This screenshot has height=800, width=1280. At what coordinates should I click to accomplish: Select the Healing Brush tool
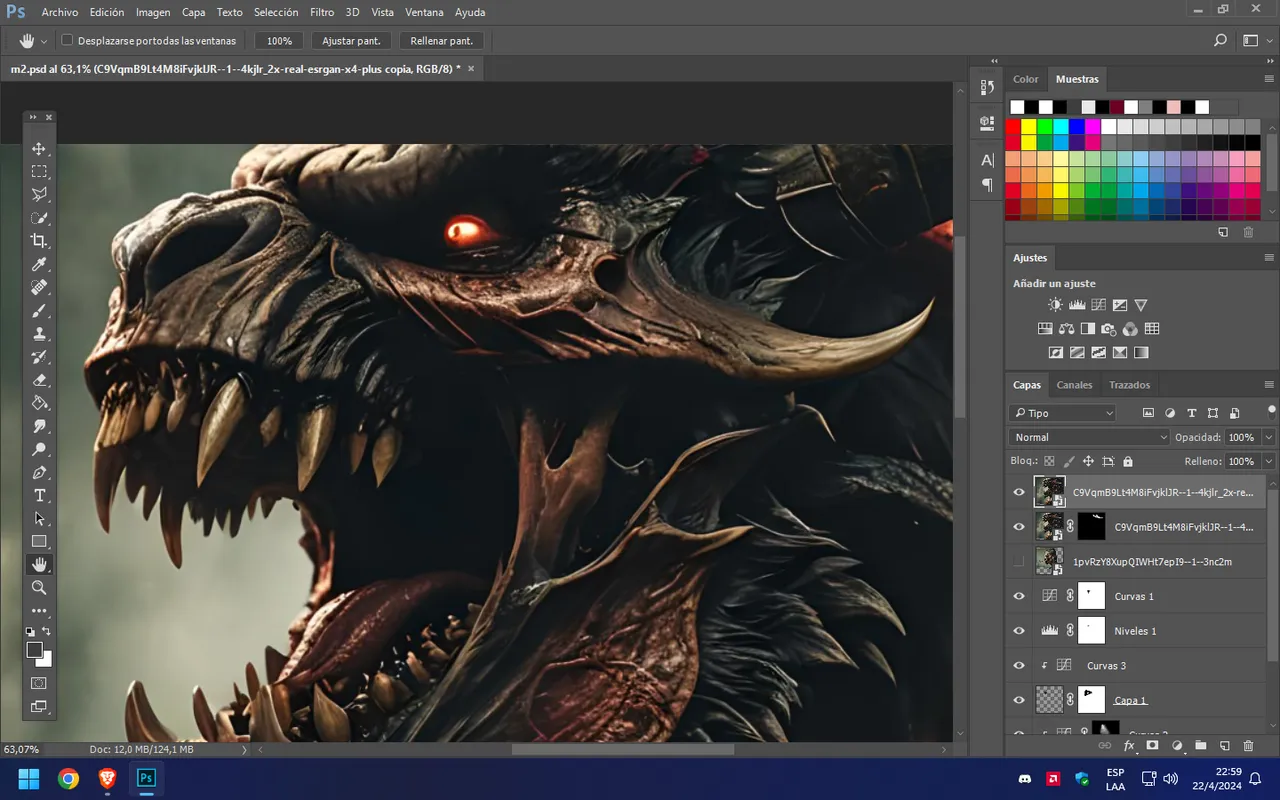39,288
